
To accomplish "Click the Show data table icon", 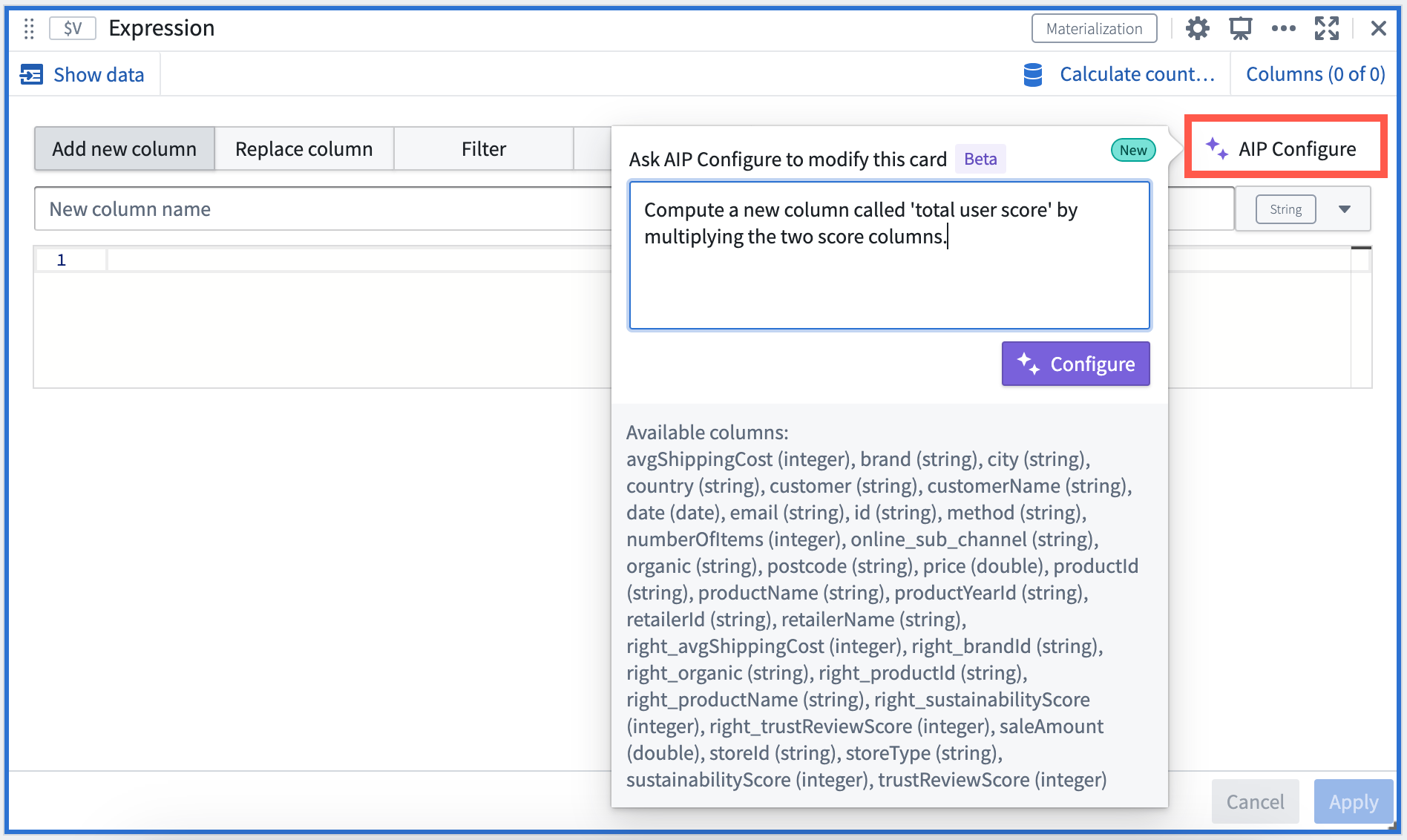I will [31, 75].
